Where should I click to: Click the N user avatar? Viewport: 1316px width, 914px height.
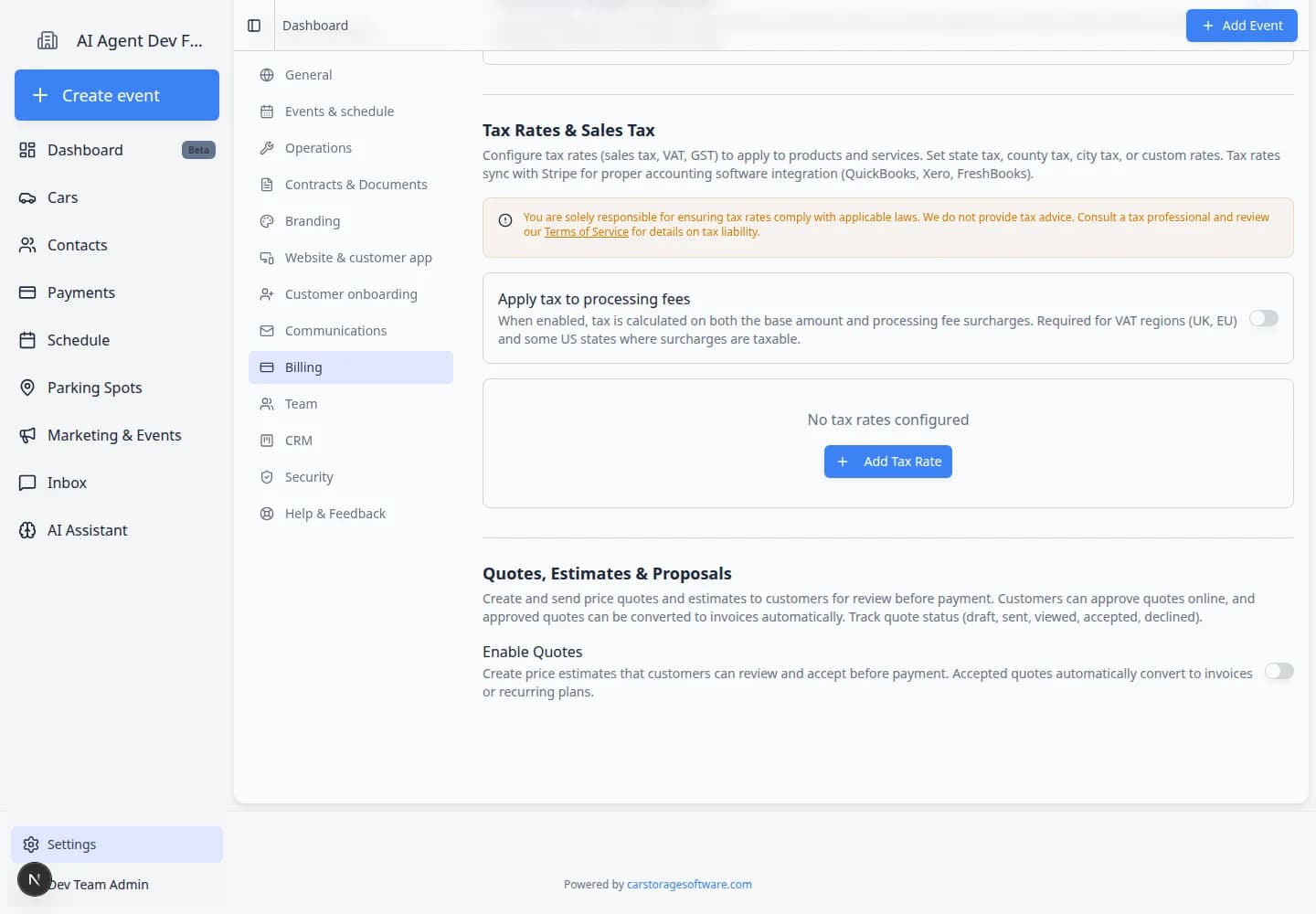click(x=35, y=879)
